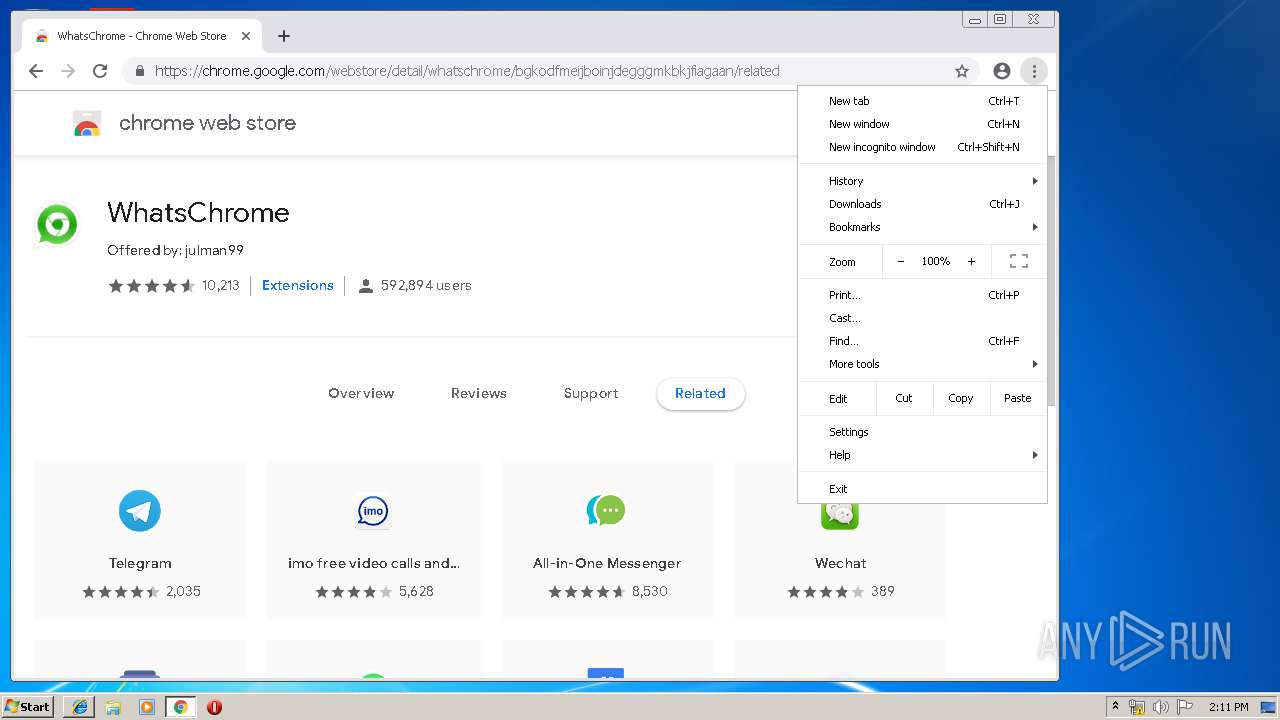Select New window menu item
This screenshot has height=720, width=1280.
tap(922, 124)
